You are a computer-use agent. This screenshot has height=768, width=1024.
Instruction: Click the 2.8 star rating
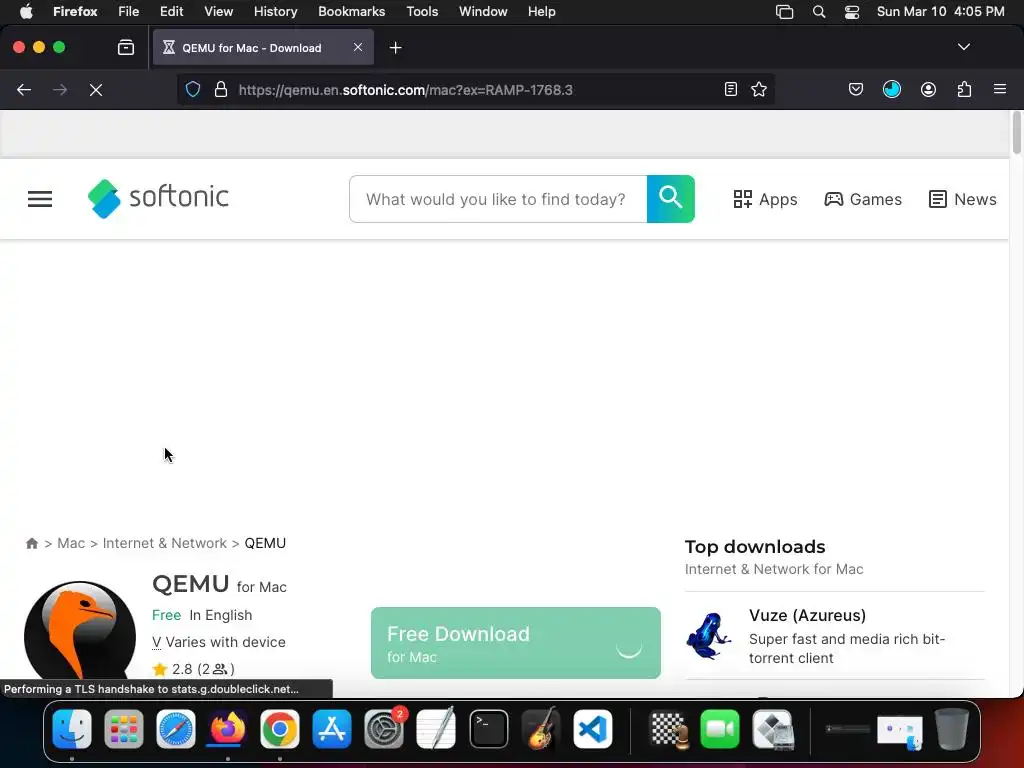click(193, 669)
